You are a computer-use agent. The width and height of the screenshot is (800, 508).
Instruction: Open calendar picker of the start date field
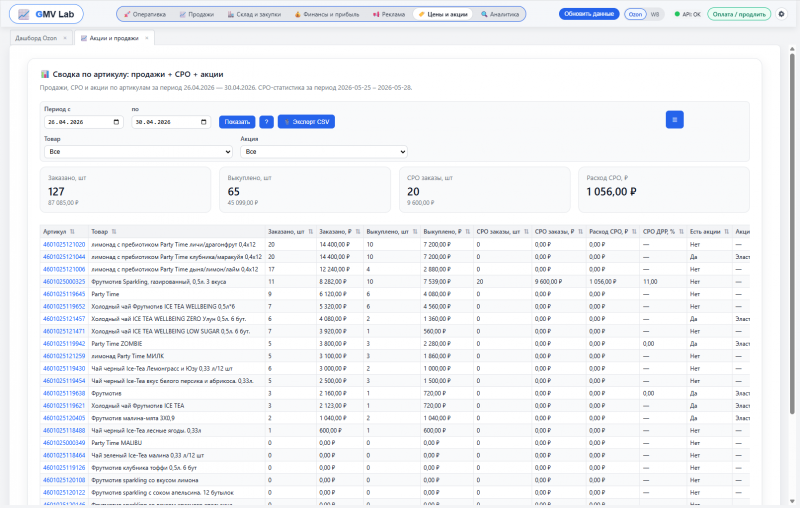pos(116,122)
